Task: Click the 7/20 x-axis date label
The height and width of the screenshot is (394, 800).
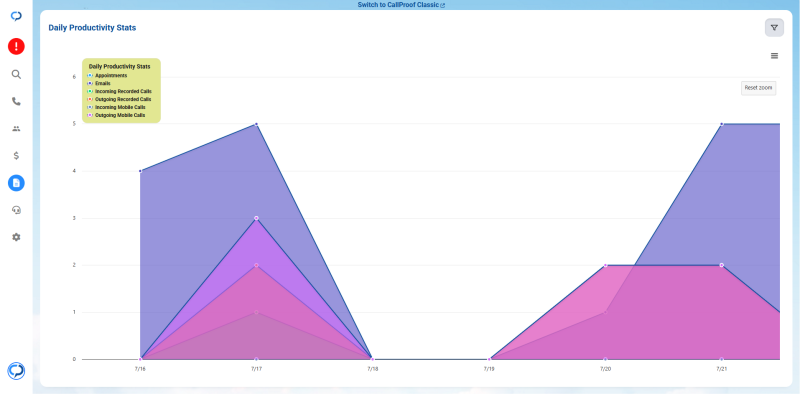Action: pyautogui.click(x=605, y=368)
